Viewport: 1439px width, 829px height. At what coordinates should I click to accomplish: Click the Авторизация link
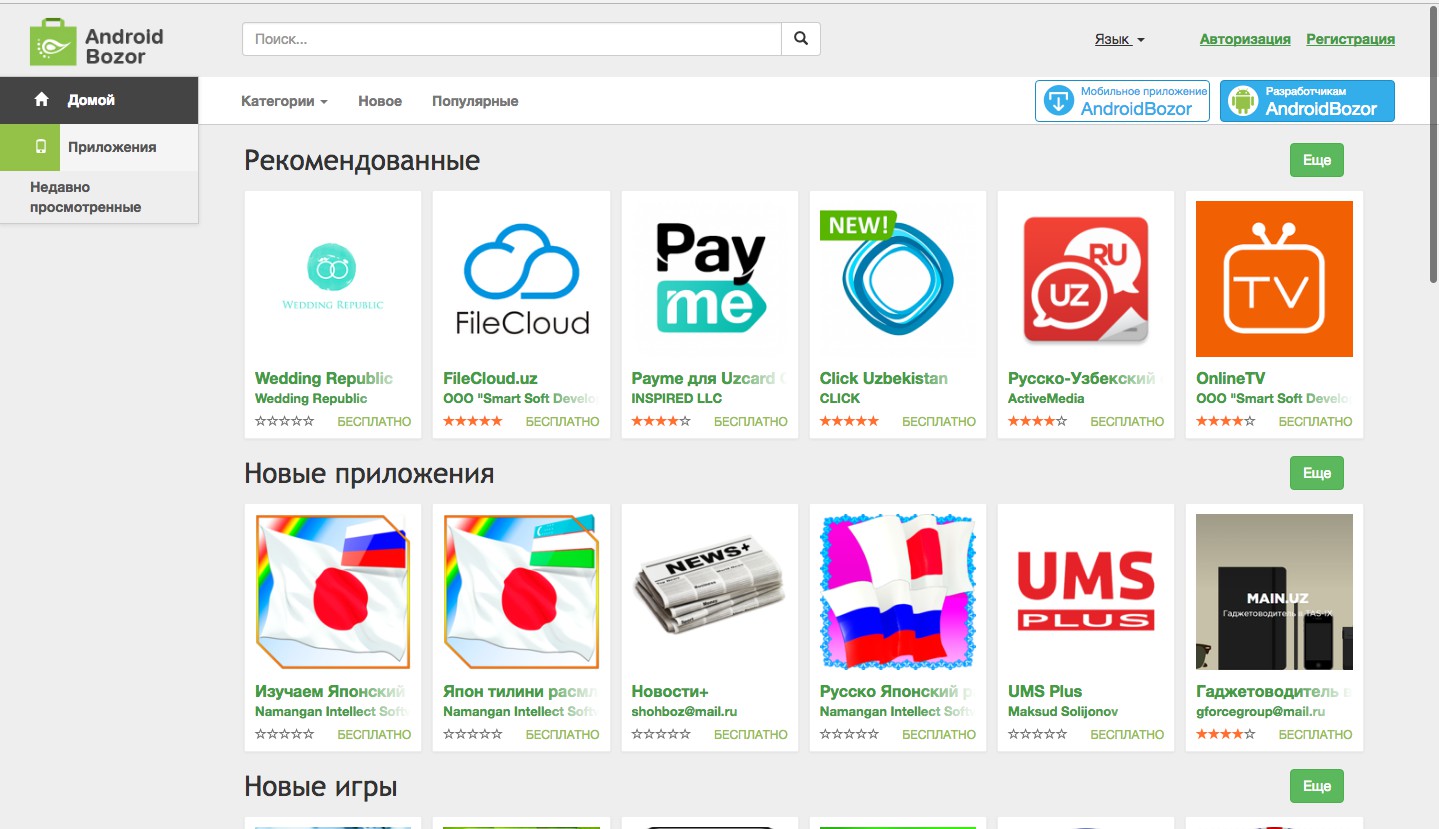(x=1245, y=40)
